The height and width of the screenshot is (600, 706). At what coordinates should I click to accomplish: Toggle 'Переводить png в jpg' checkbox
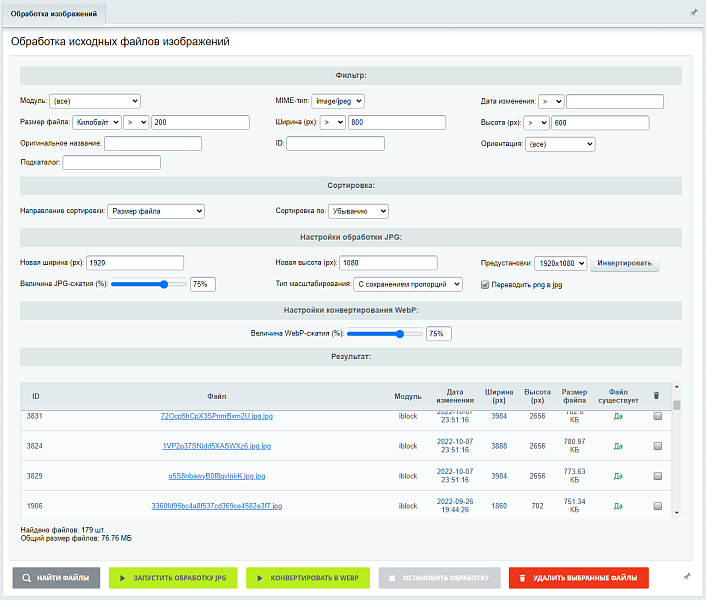point(486,284)
